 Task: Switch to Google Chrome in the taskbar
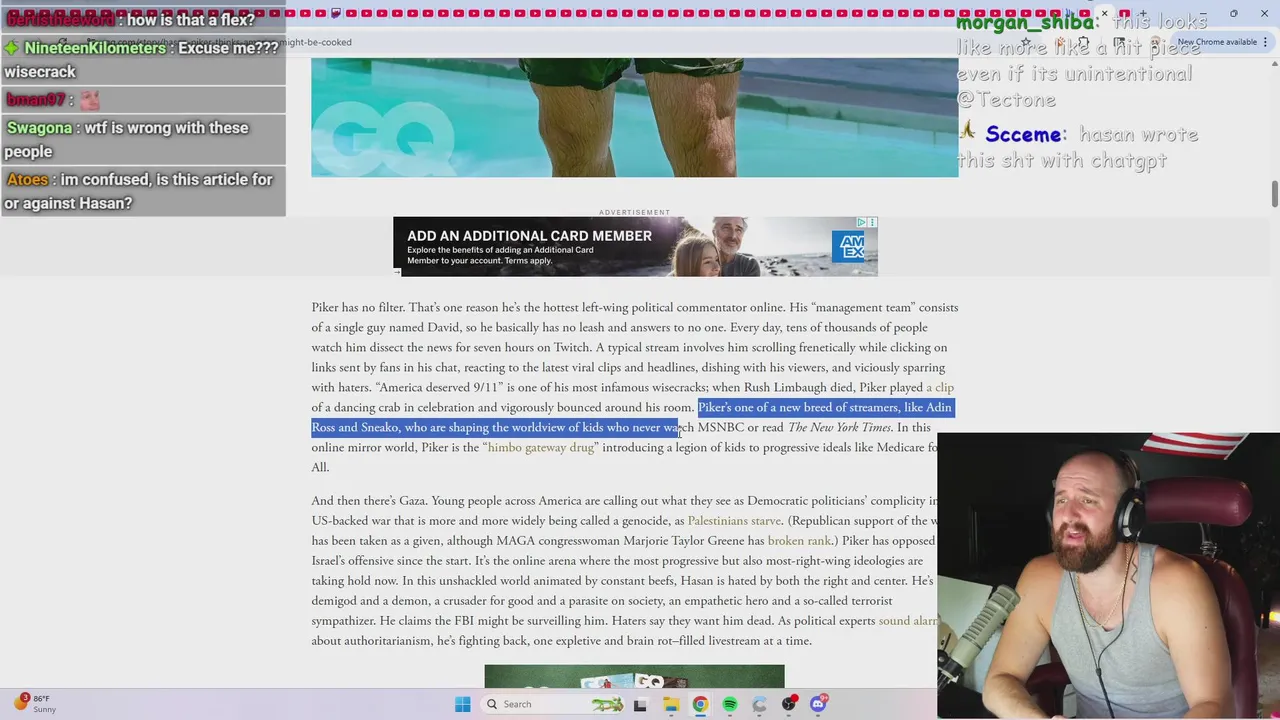click(x=700, y=704)
